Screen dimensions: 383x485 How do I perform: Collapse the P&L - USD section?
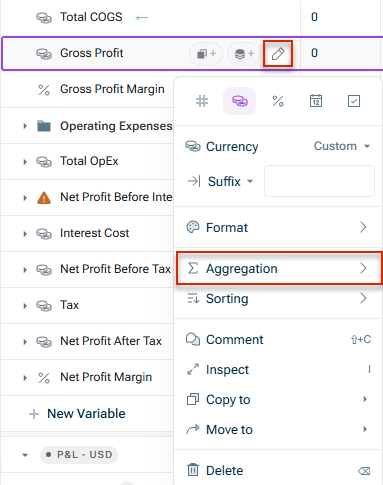[x=25, y=455]
